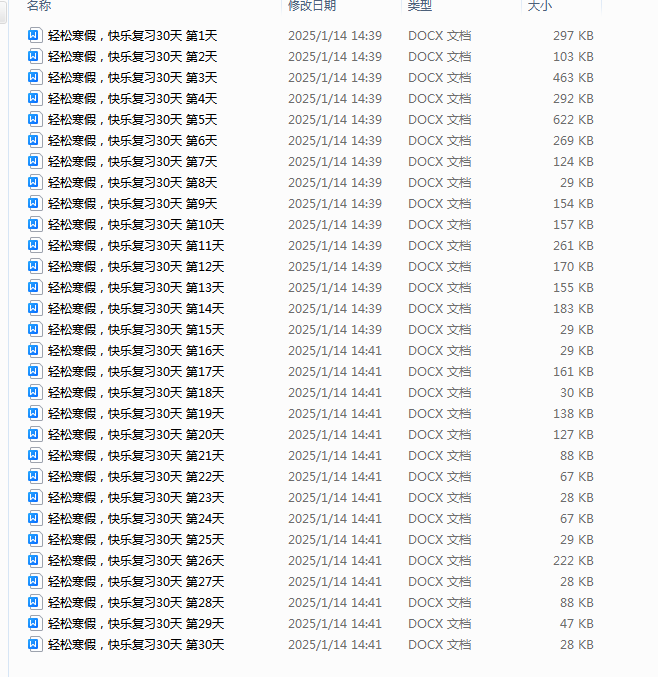Click the document icon for 第12天 file
Screen dimensions: 658x677
coord(35,266)
